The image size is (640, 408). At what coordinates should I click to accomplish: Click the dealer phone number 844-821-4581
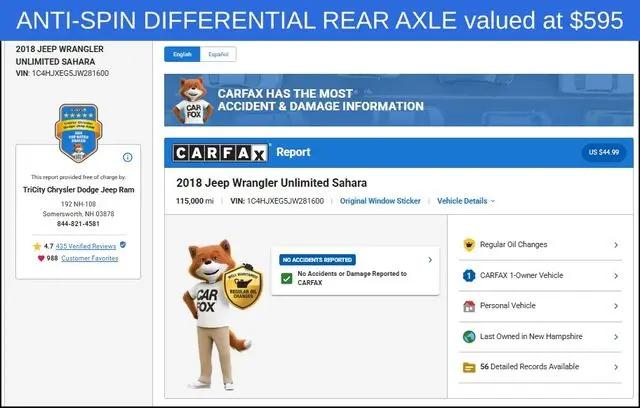pos(78,224)
